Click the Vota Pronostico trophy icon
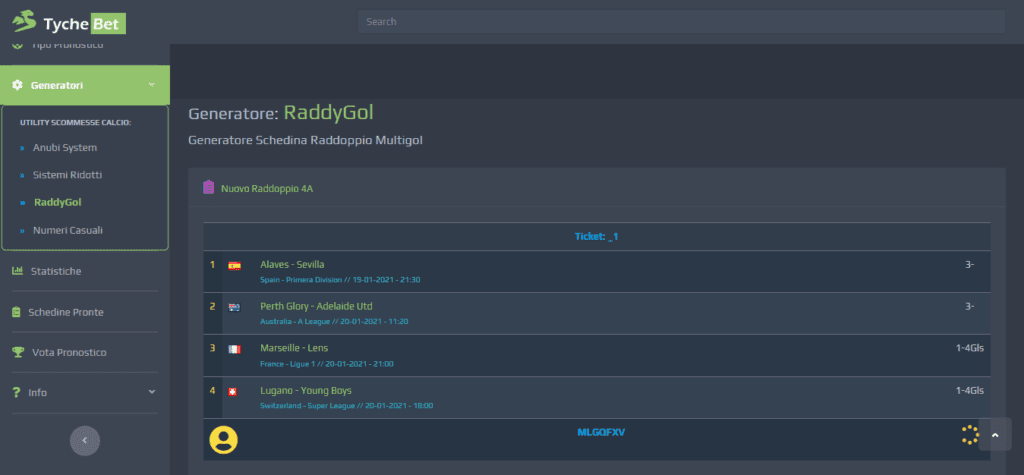 [18, 352]
